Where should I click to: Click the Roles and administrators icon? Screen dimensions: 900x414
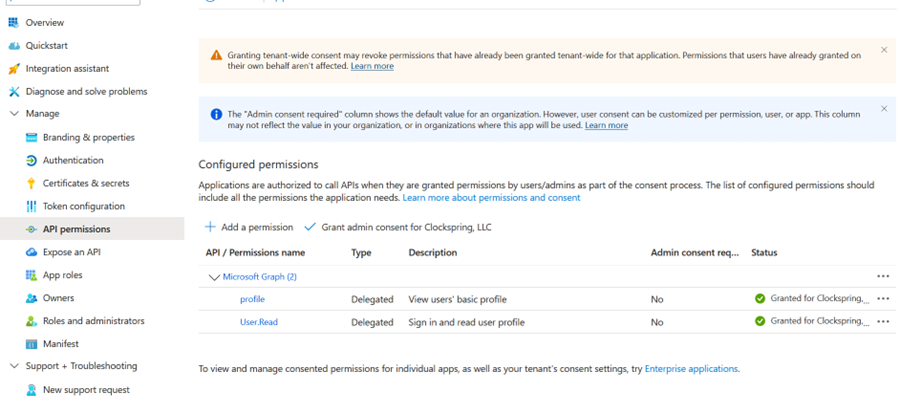click(32, 321)
